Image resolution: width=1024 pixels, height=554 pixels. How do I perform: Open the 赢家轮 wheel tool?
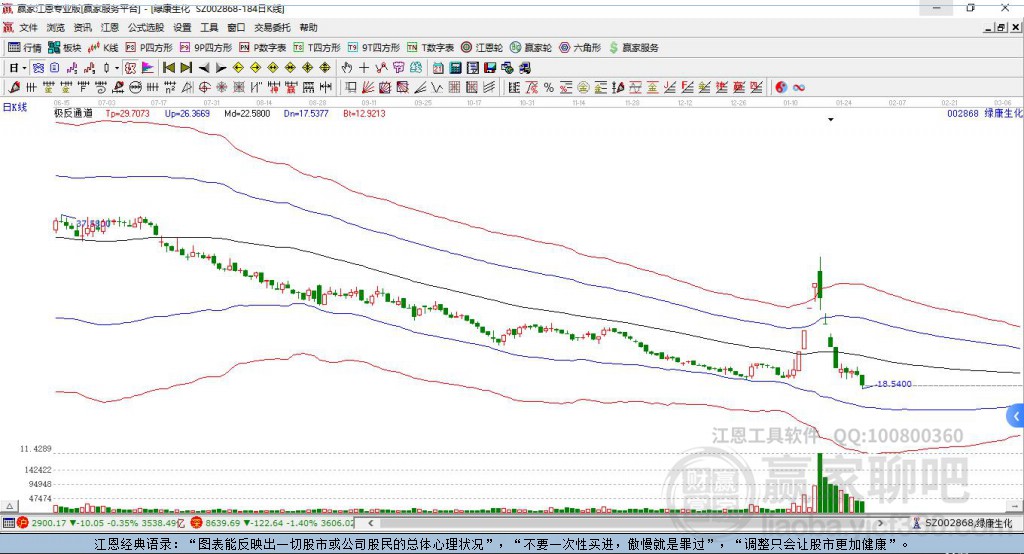coord(531,48)
